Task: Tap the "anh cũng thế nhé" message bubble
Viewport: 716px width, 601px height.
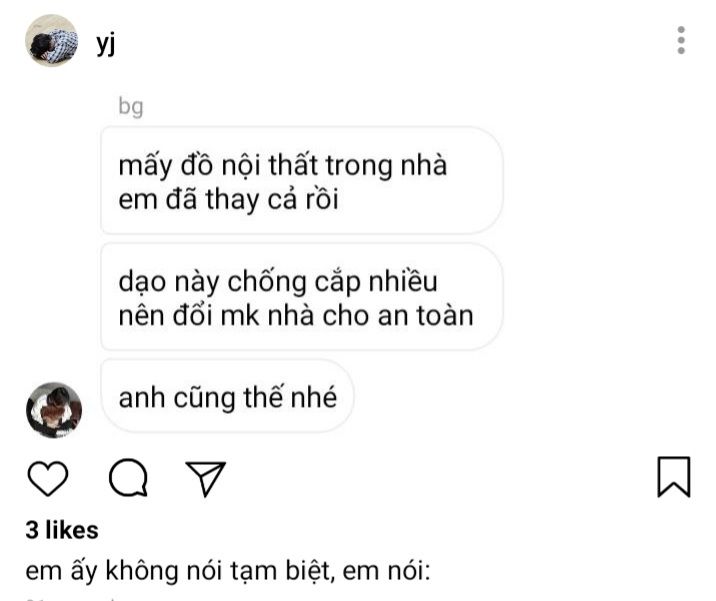Action: coord(227,396)
